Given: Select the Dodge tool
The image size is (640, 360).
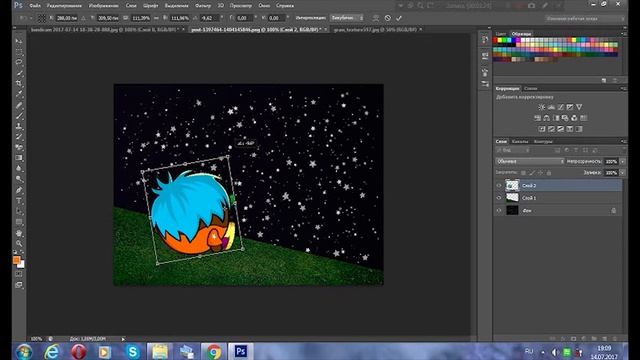Looking at the screenshot, I should 19,179.
